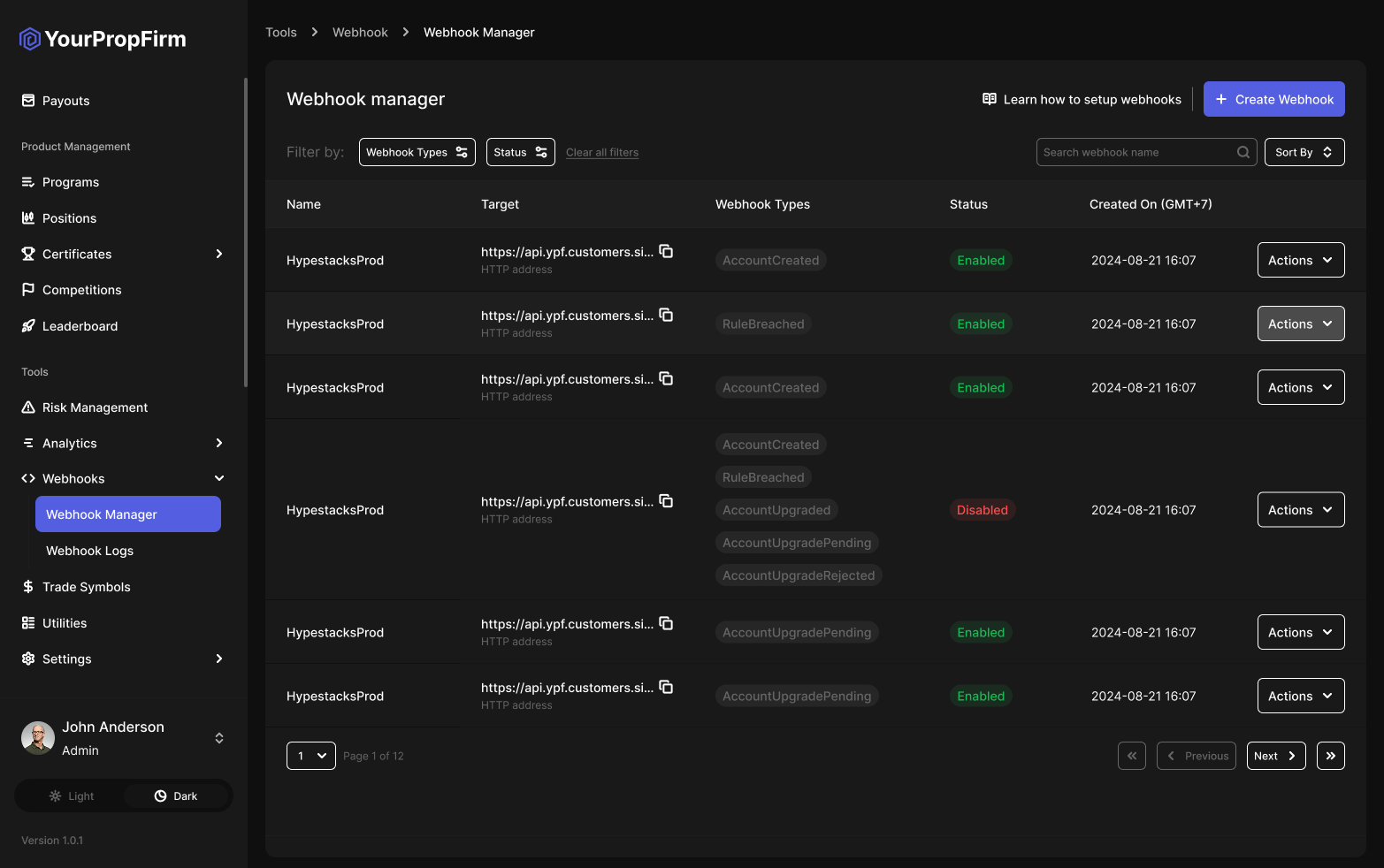
Task: Open the Sort By dropdown
Action: click(1304, 152)
